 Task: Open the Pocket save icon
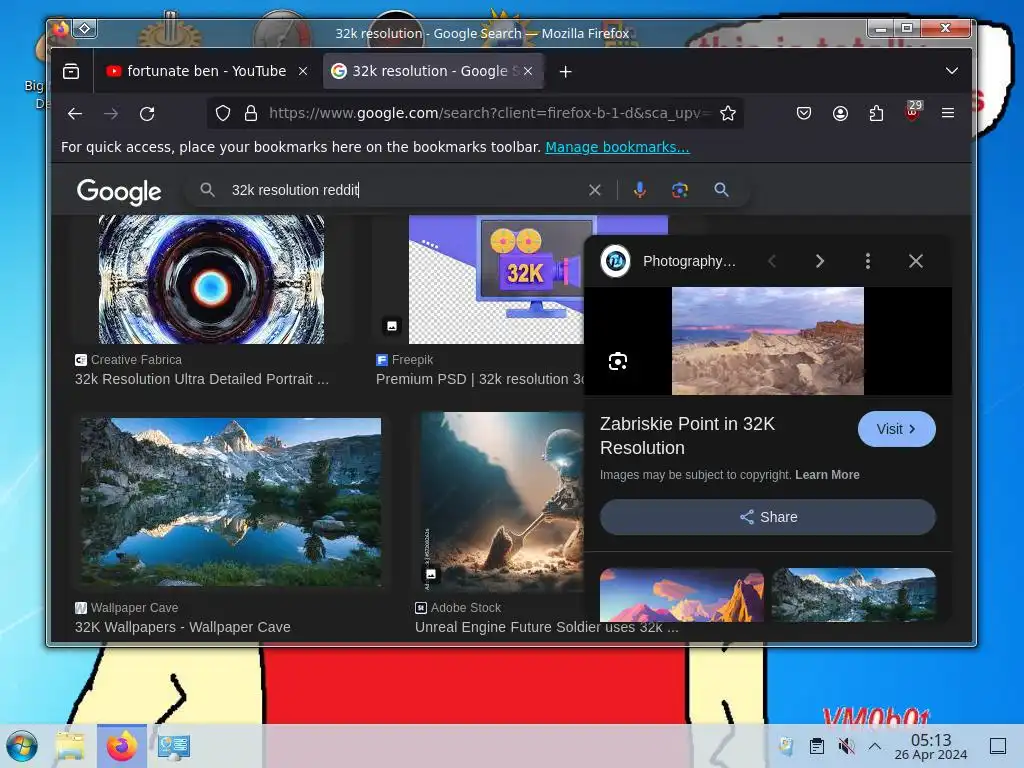(x=804, y=114)
